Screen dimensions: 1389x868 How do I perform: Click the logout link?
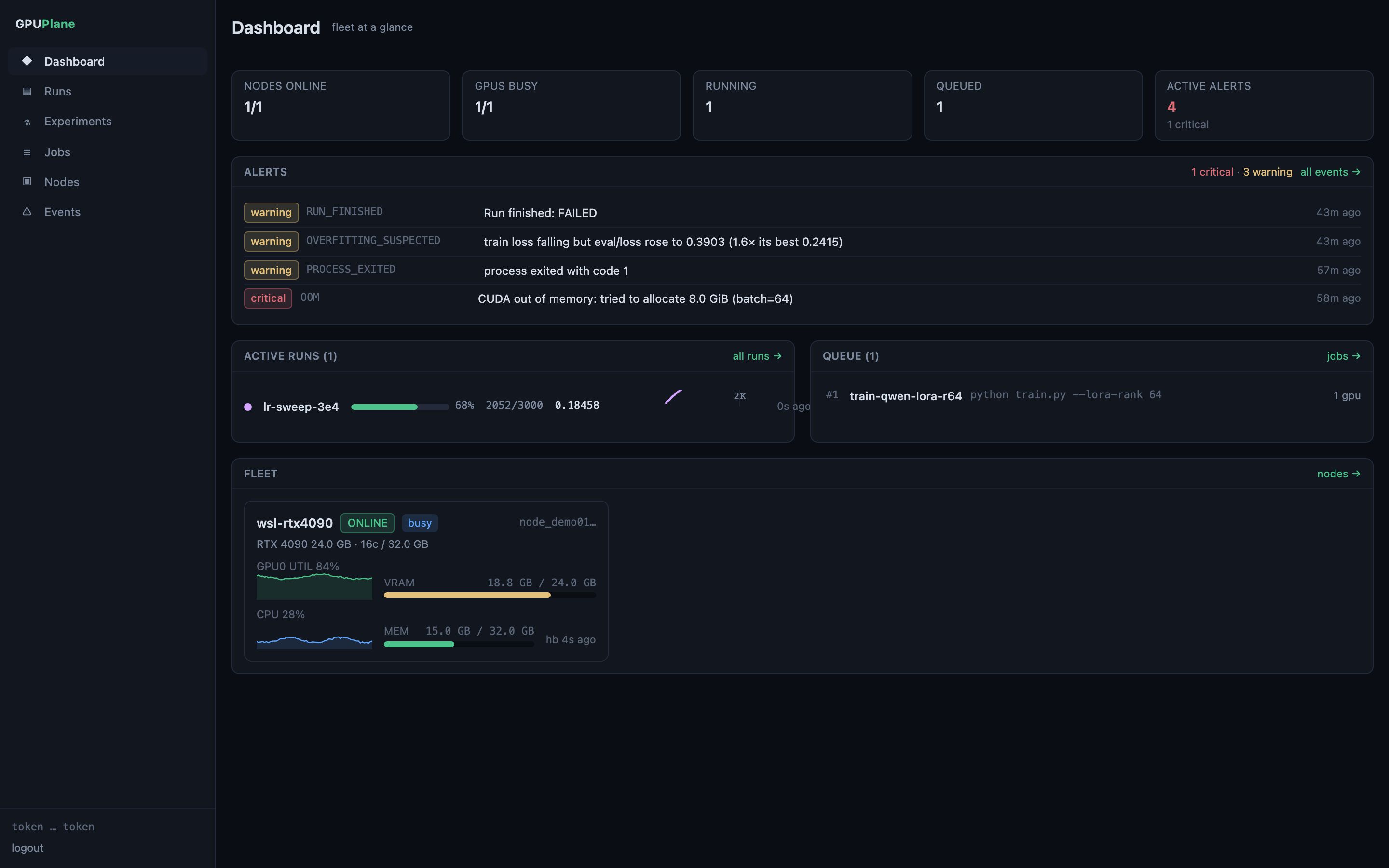(x=27, y=848)
